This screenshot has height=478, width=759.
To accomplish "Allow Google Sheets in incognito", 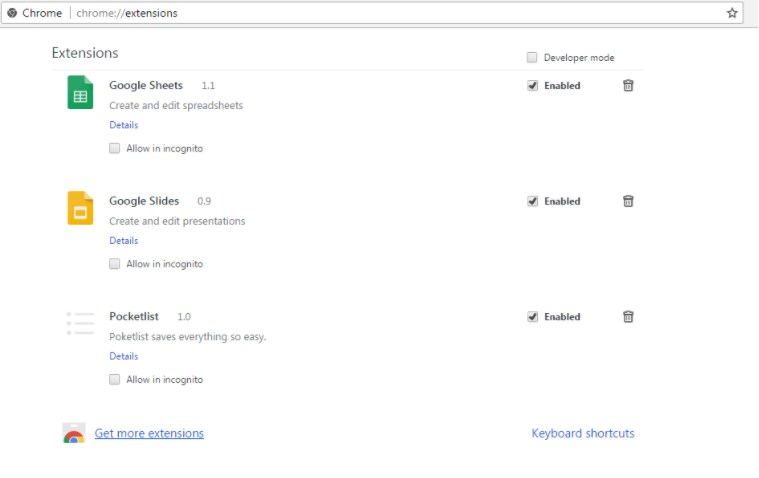I will 114,148.
